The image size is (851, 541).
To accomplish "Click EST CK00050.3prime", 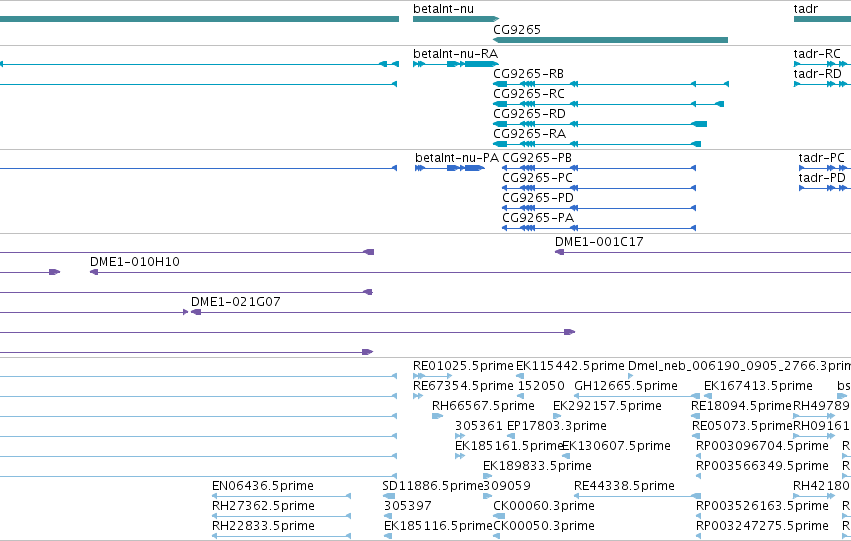I will 496,536.
